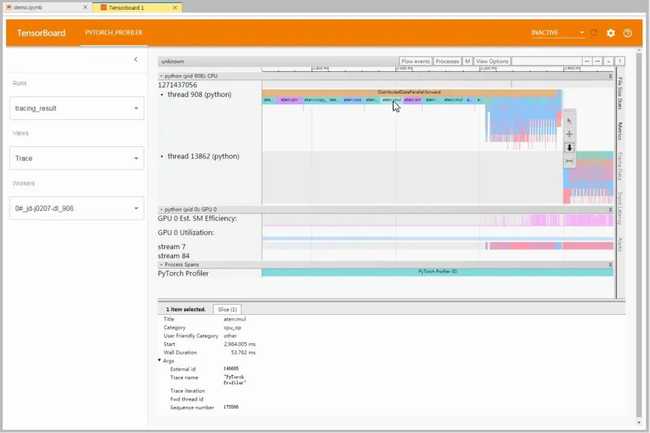Open the INACTIVE plugin dropdown
Viewport: 650px width, 433px height.
point(558,33)
